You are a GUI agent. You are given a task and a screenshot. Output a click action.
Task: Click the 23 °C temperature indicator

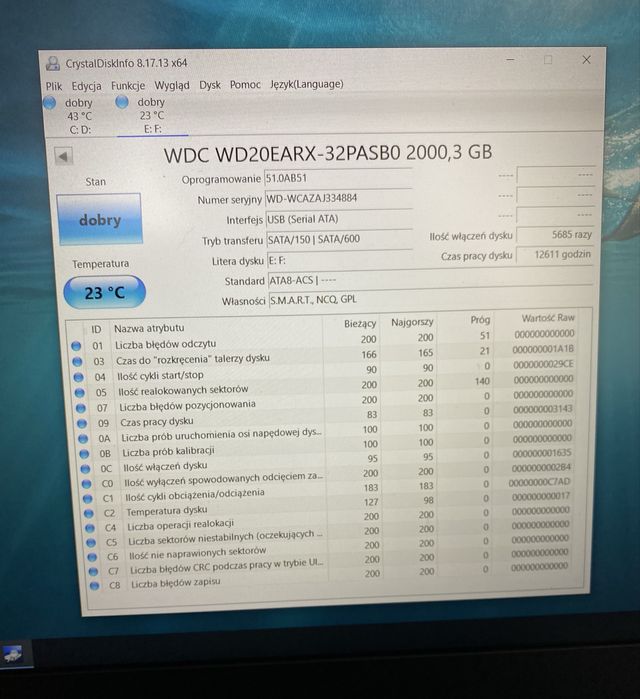105,292
